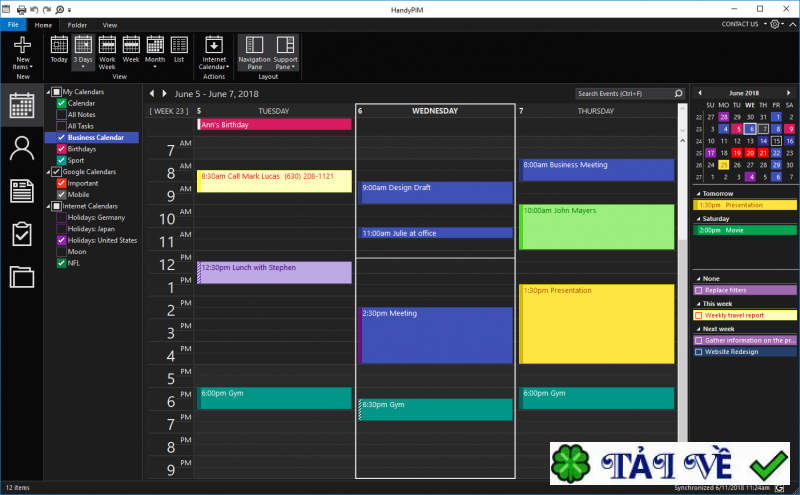Switch to the Folder ribbon tab

[x=77, y=25]
